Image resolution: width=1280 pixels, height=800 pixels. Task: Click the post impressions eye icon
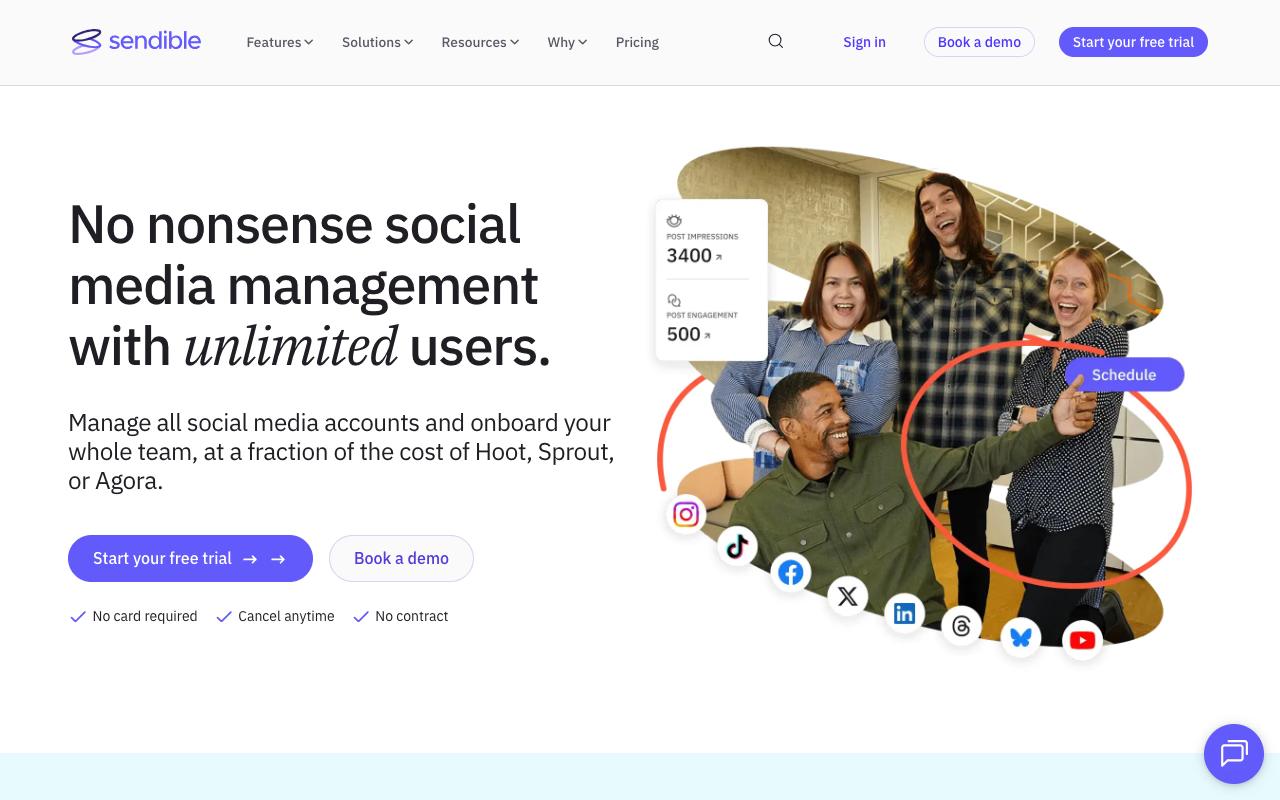tap(674, 221)
